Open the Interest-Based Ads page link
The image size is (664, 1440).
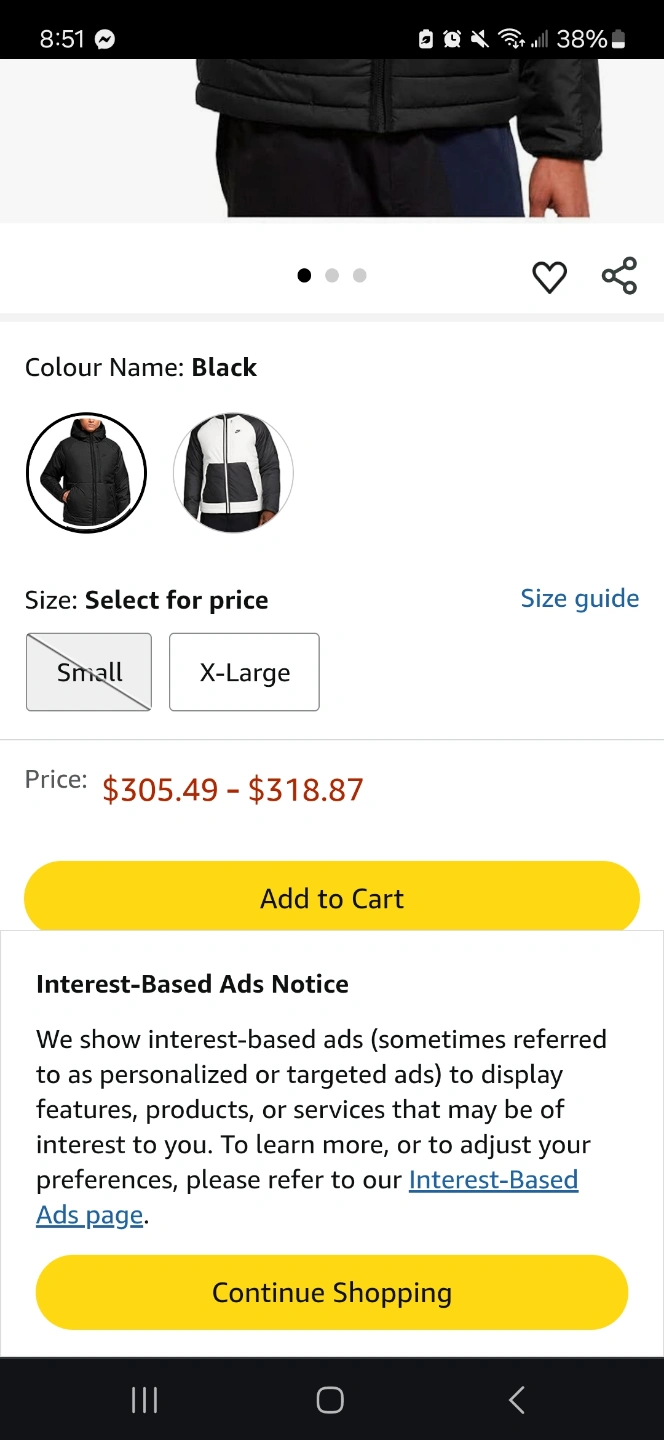492,1180
